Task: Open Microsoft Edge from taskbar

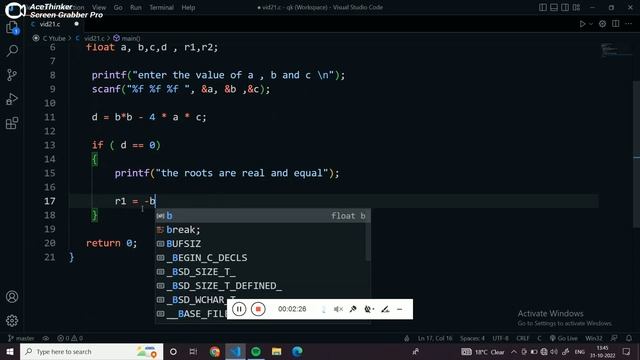Action: click(297, 351)
